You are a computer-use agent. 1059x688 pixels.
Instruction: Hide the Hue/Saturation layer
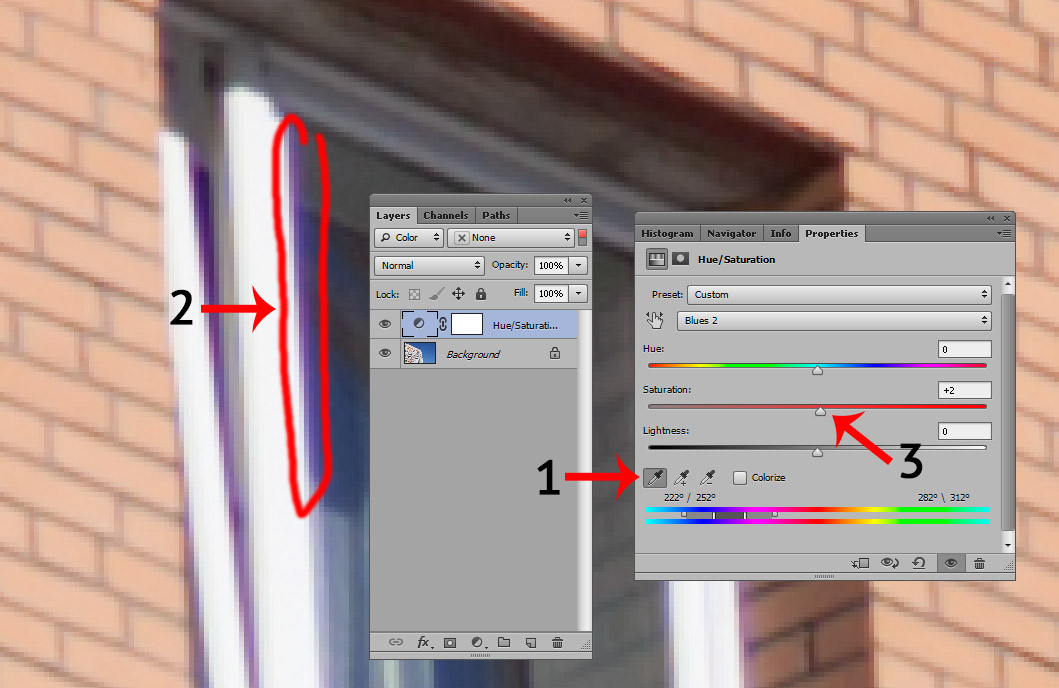(385, 324)
